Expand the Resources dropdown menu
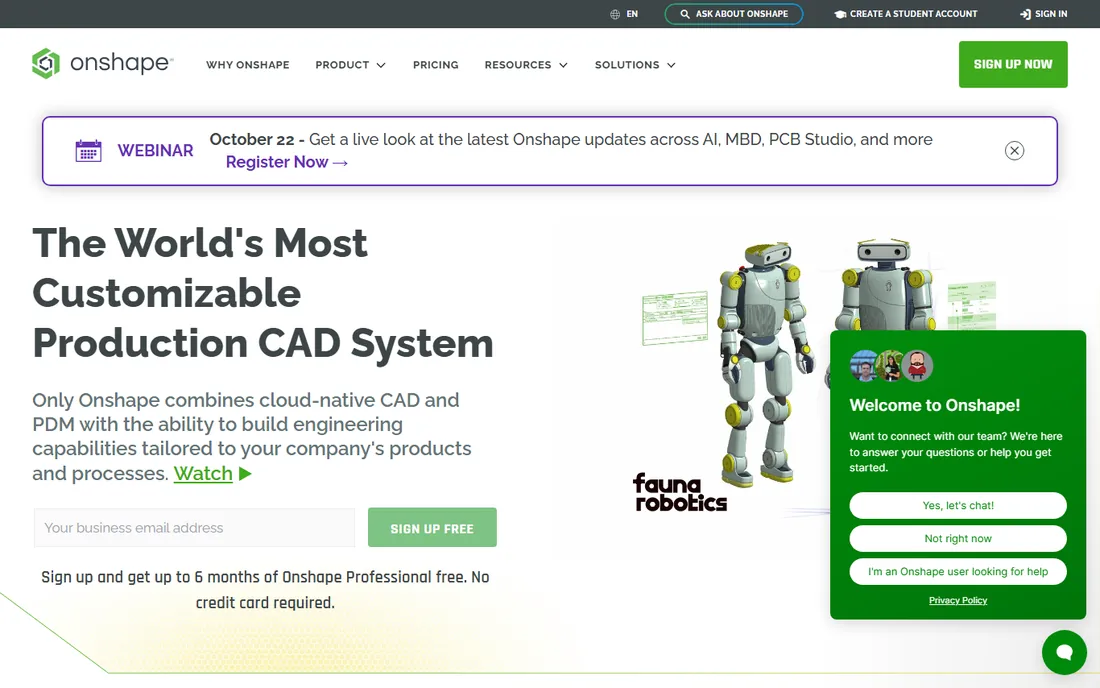This screenshot has height=688, width=1100. (x=526, y=65)
